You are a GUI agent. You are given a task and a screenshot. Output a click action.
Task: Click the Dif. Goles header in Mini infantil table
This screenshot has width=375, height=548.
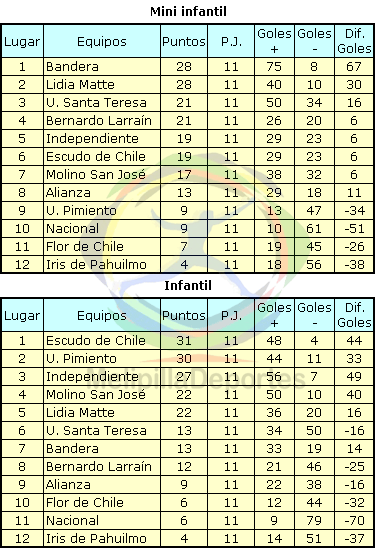pyautogui.click(x=354, y=41)
